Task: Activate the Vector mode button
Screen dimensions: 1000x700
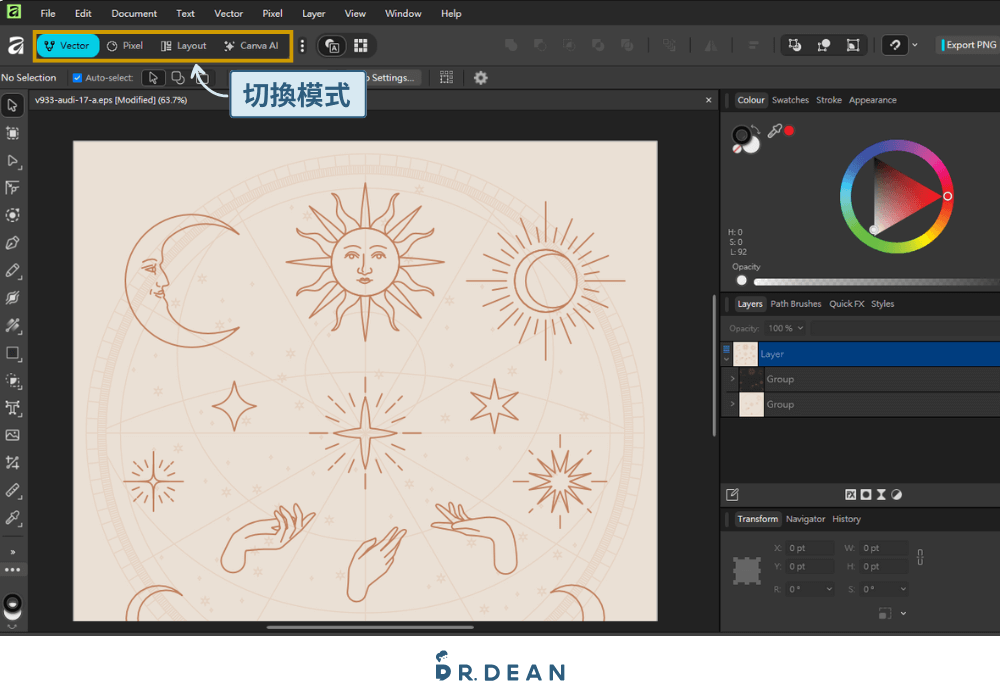Action: click(68, 46)
